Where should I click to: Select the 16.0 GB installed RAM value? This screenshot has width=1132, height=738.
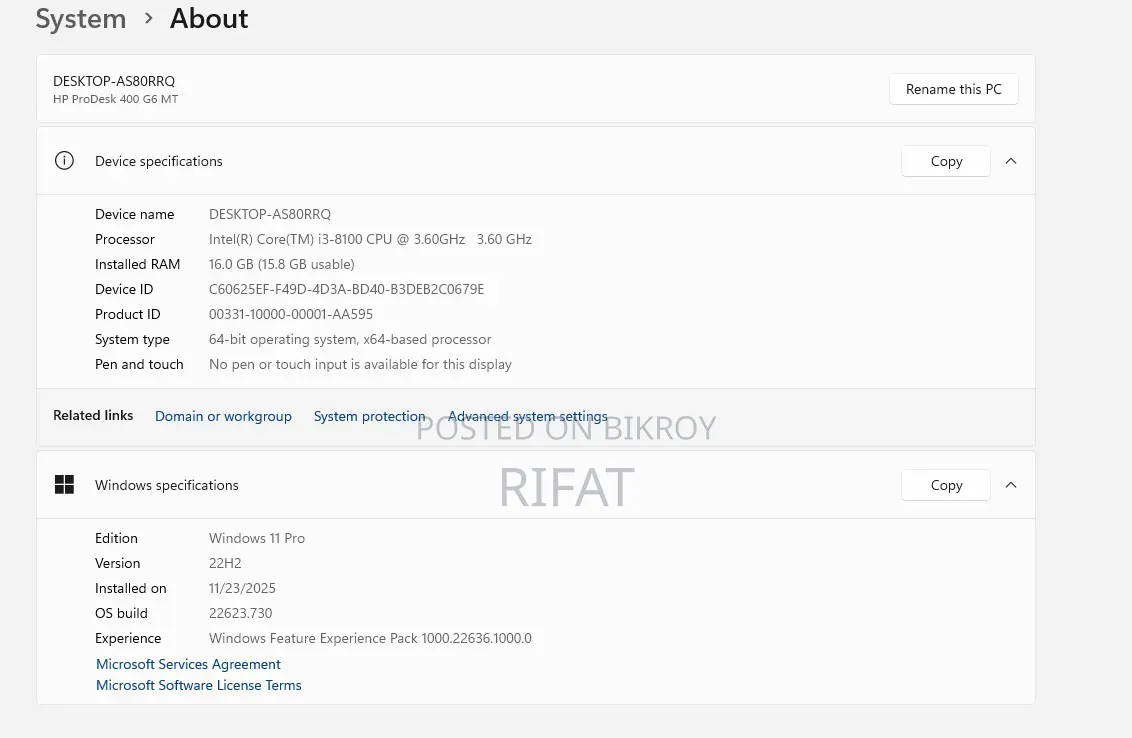282,264
